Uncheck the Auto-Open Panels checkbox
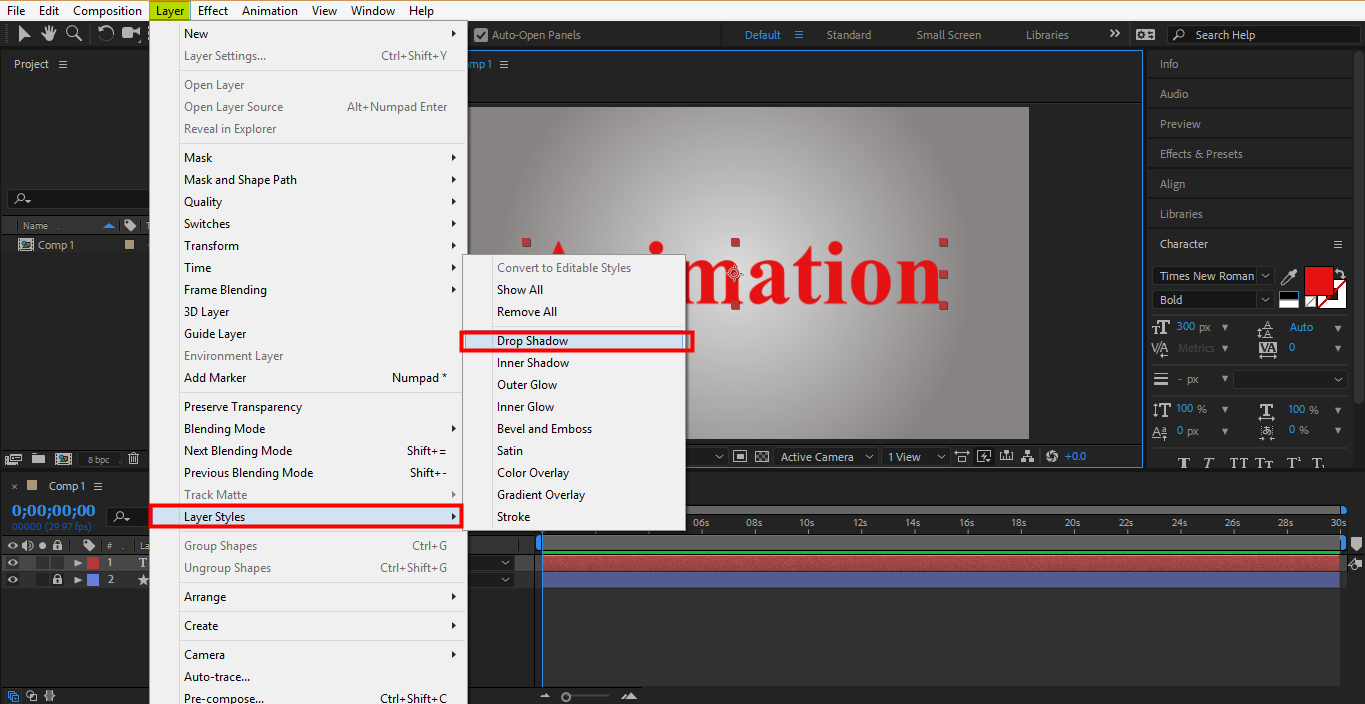The image size is (1365, 704). (481, 35)
